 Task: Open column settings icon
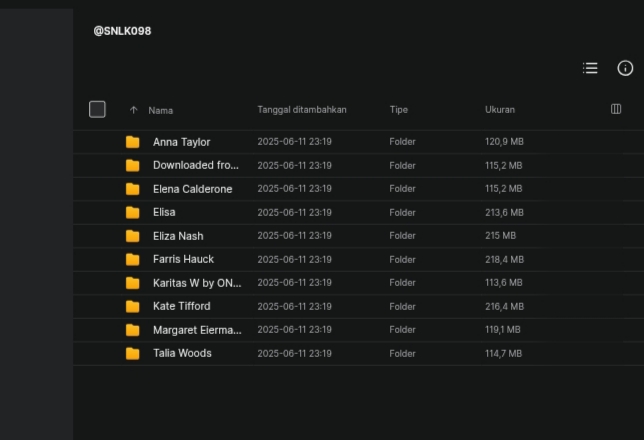(616, 109)
